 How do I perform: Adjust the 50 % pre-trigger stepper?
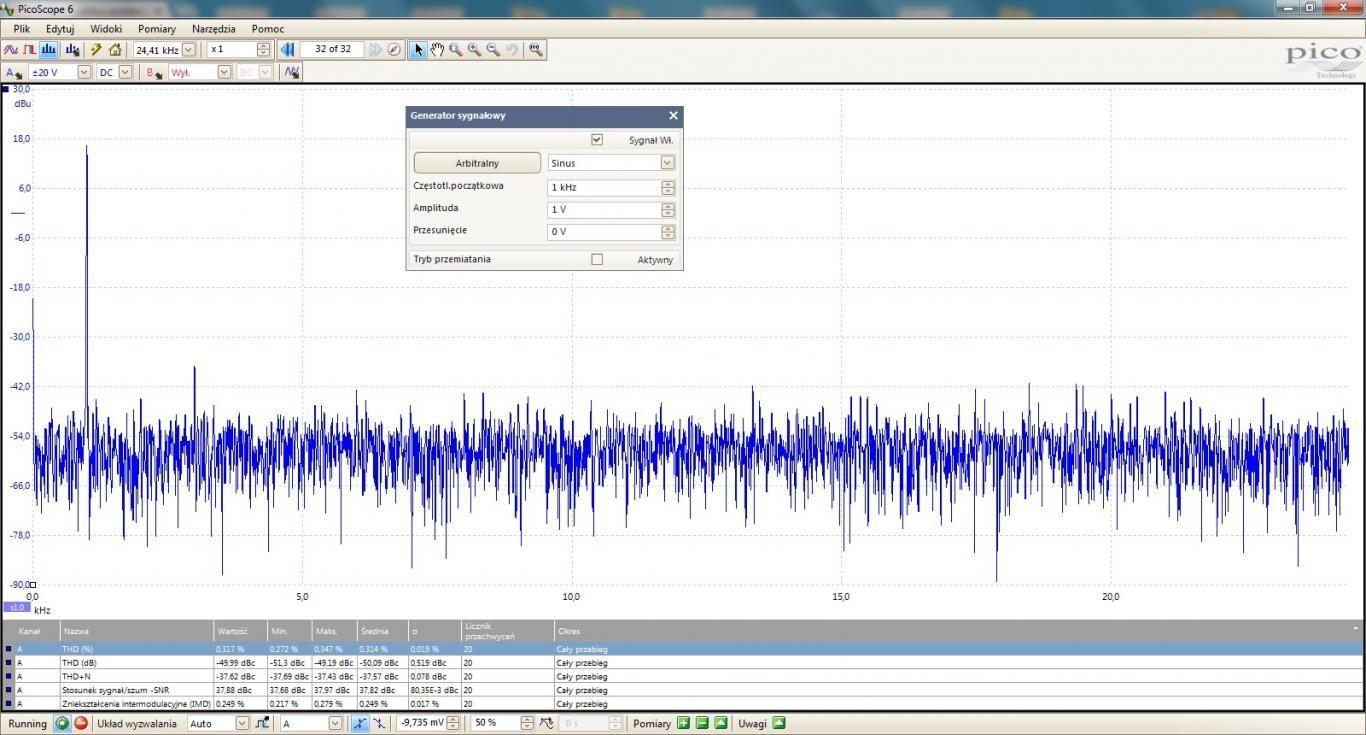tap(527, 723)
